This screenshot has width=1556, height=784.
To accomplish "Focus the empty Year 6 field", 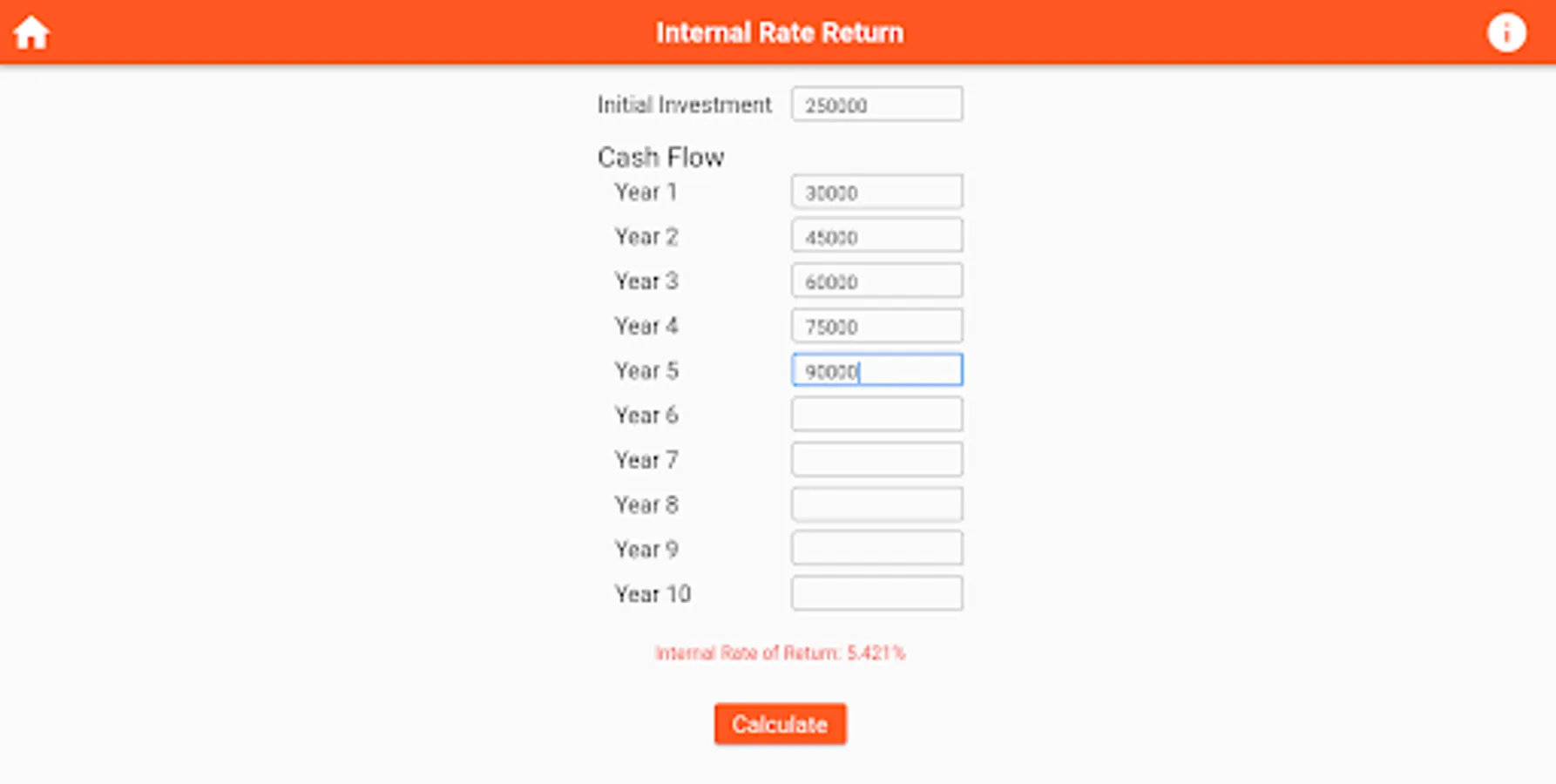I will click(876, 415).
